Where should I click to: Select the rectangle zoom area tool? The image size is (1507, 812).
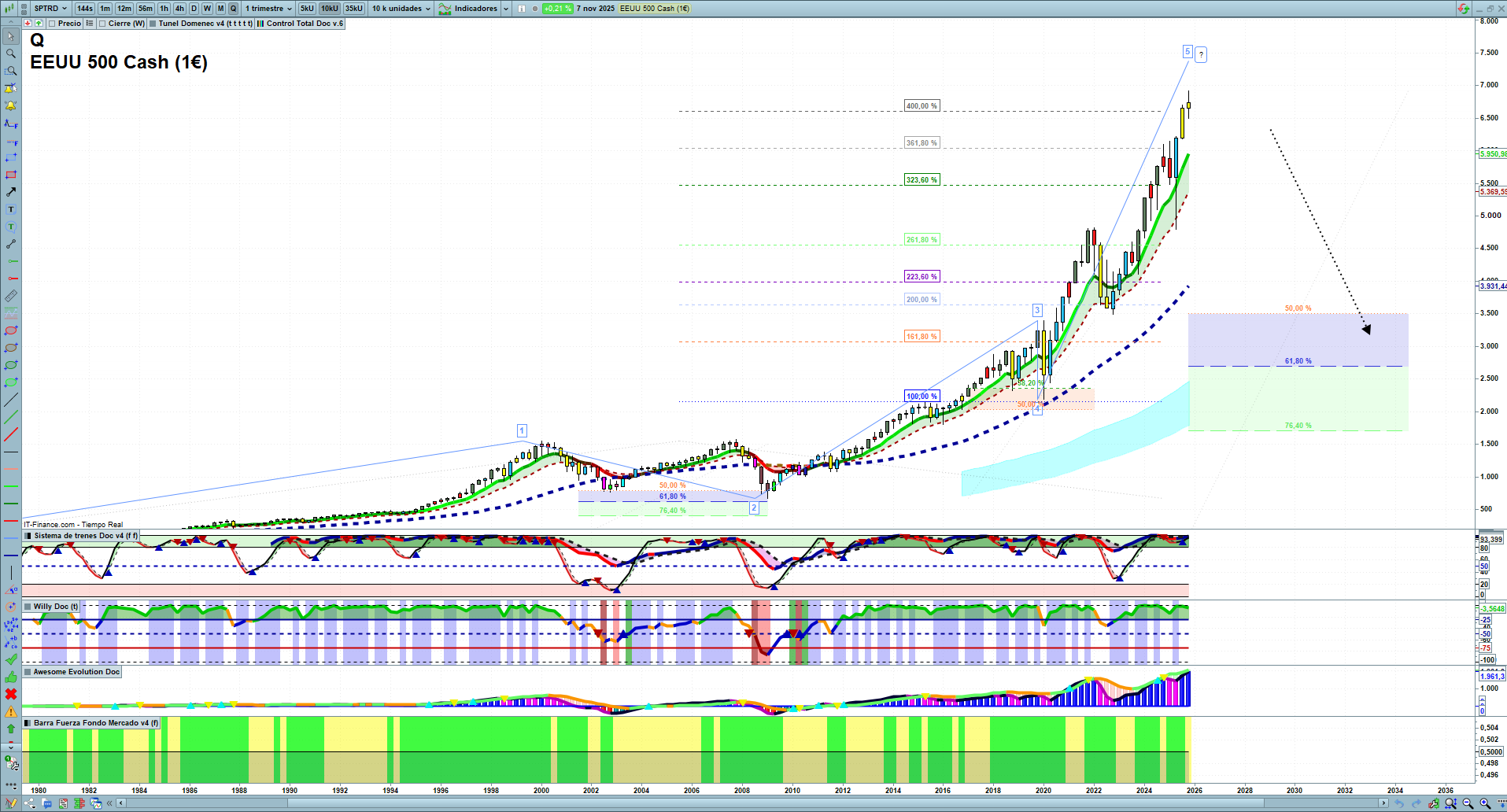coord(11,71)
